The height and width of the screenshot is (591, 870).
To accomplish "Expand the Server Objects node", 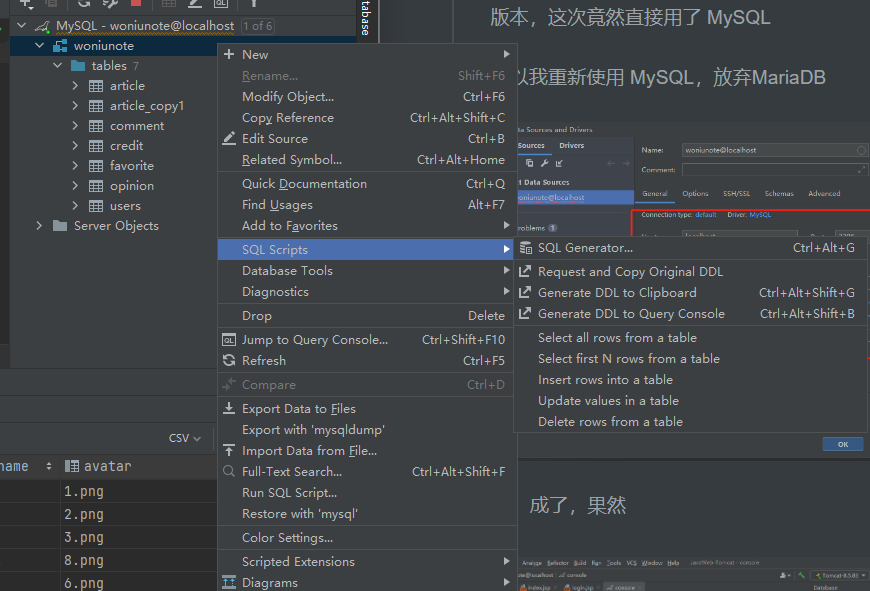I will click(x=39, y=225).
